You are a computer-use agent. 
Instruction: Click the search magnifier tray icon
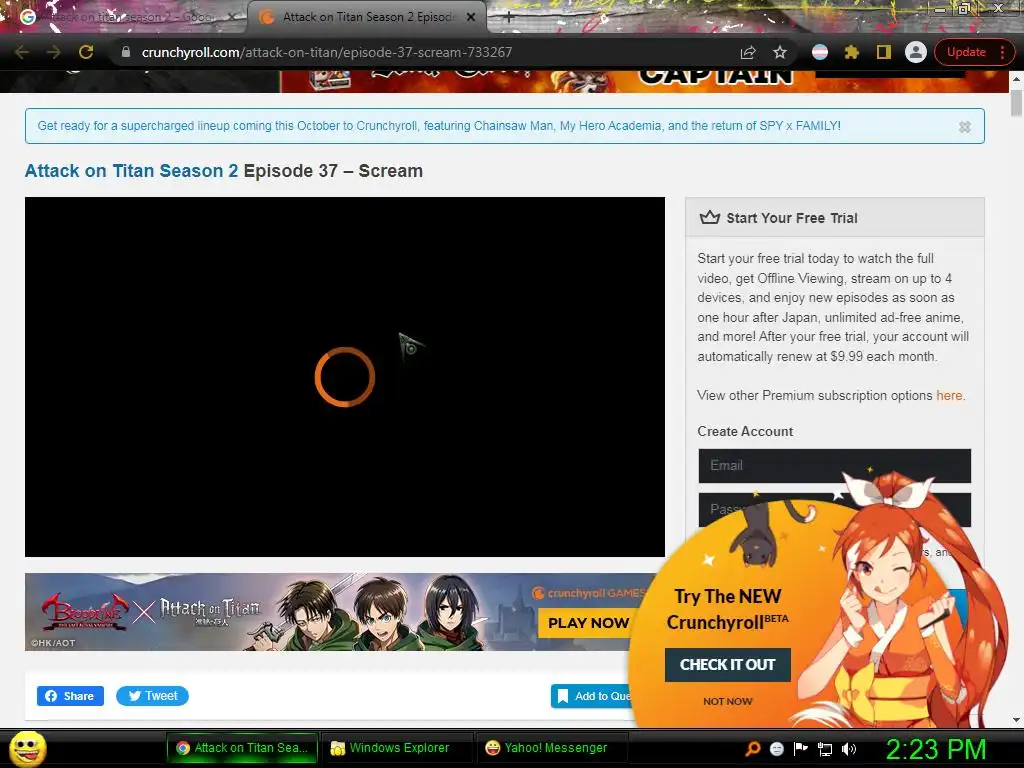pyautogui.click(x=753, y=749)
